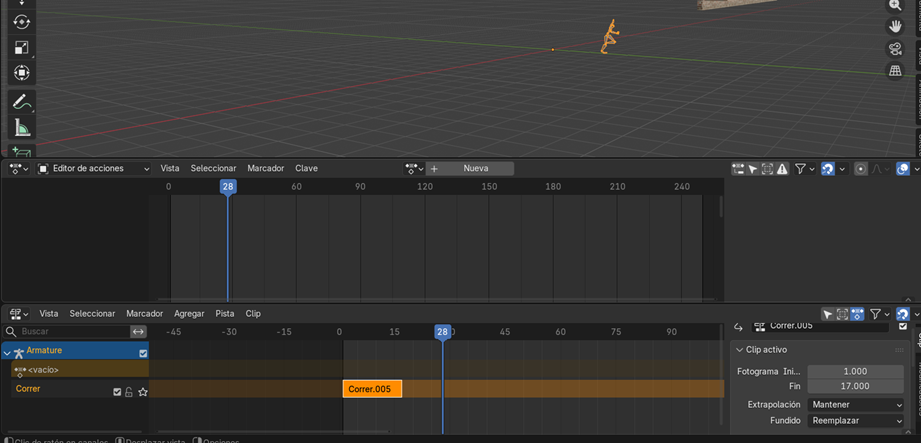This screenshot has height=443, width=921.
Task: Select the Annotate pencil tool
Action: point(21,101)
